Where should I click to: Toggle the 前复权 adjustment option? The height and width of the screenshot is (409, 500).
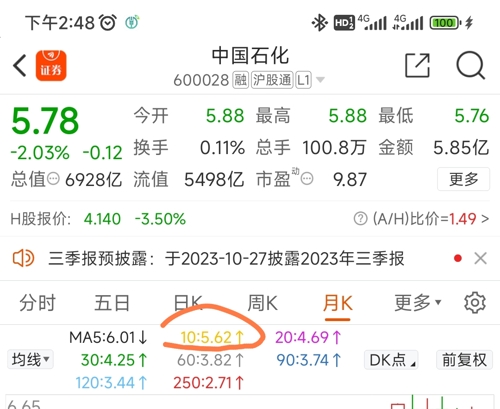[464, 360]
